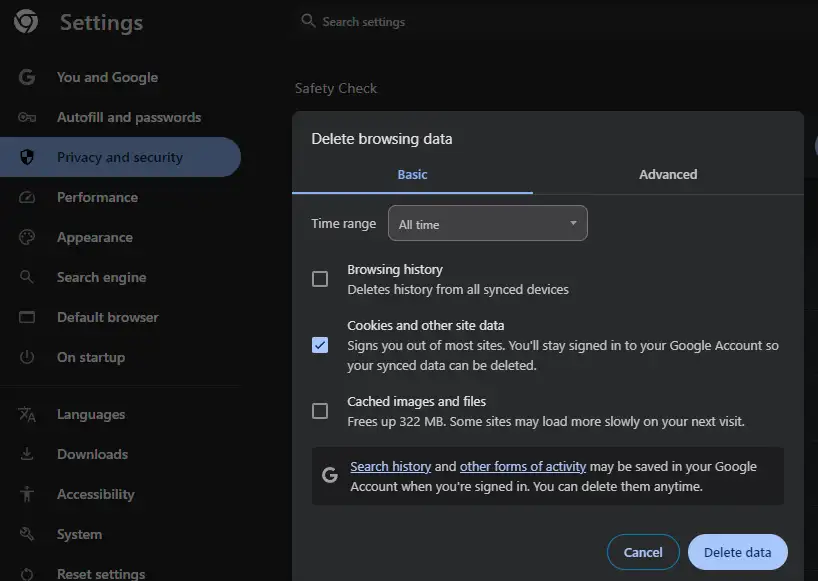The height and width of the screenshot is (581, 818).
Task: Open the Search history link
Action: point(390,466)
